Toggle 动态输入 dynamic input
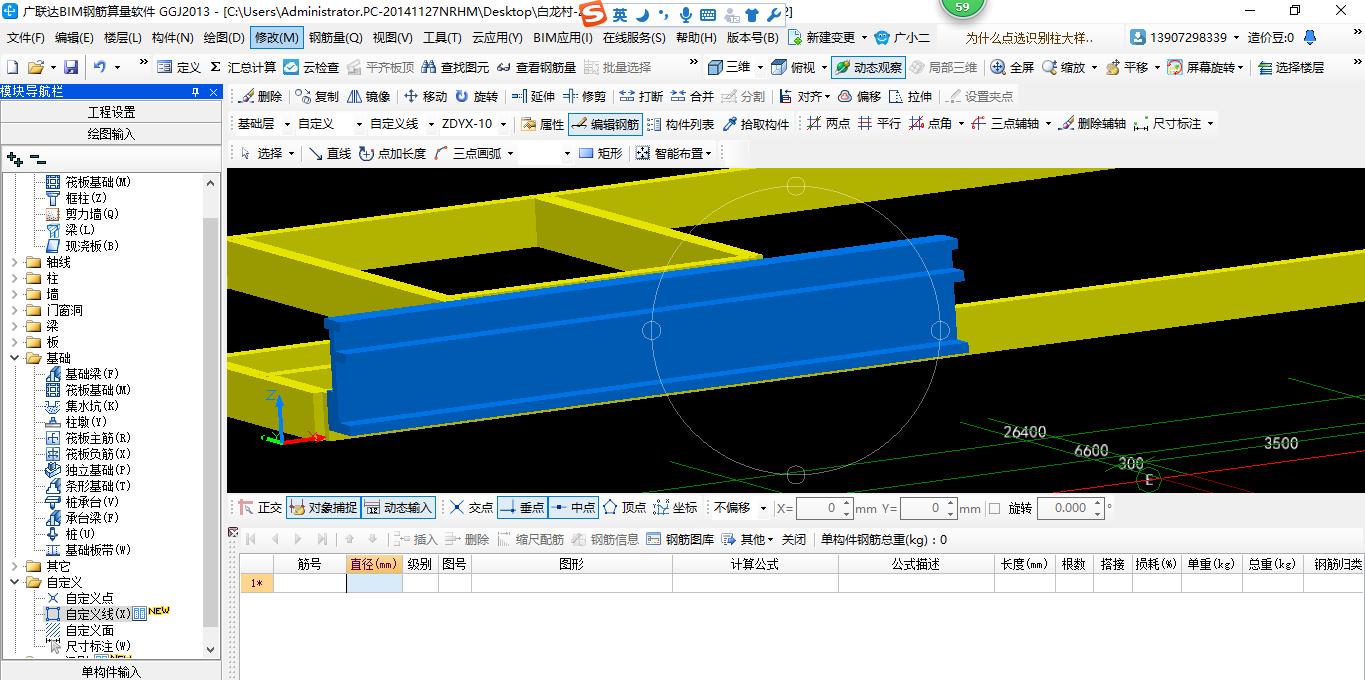Viewport: 1365px width, 680px height. (x=398, y=508)
